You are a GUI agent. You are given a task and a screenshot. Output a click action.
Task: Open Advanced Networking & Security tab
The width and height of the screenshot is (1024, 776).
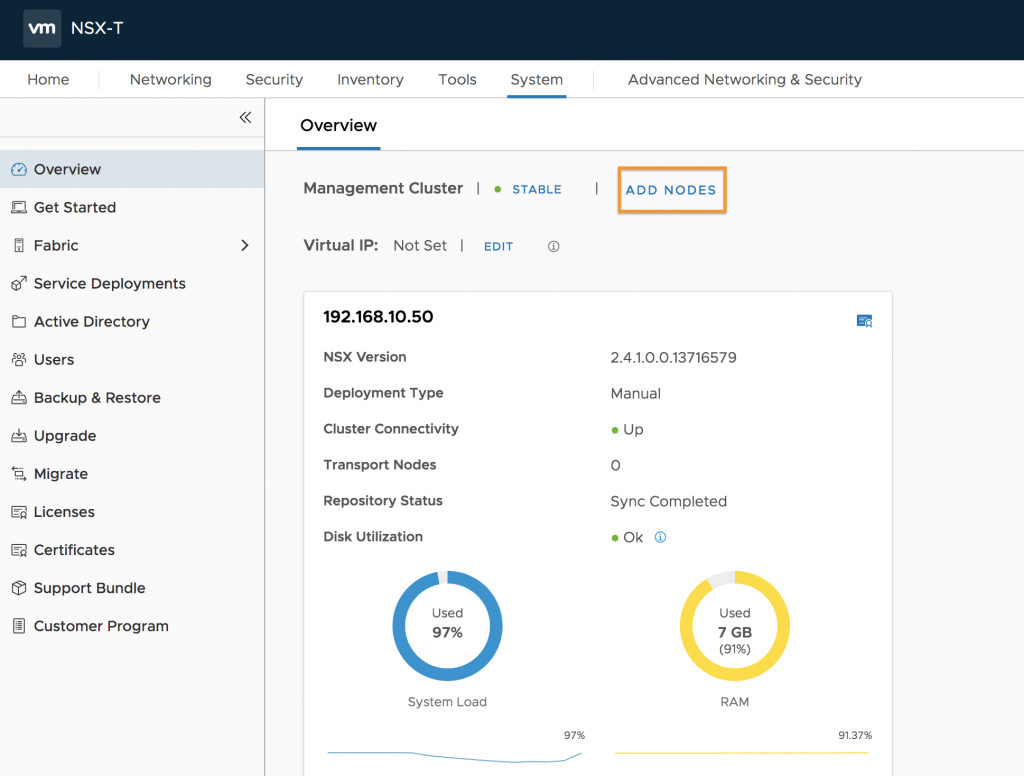744,80
